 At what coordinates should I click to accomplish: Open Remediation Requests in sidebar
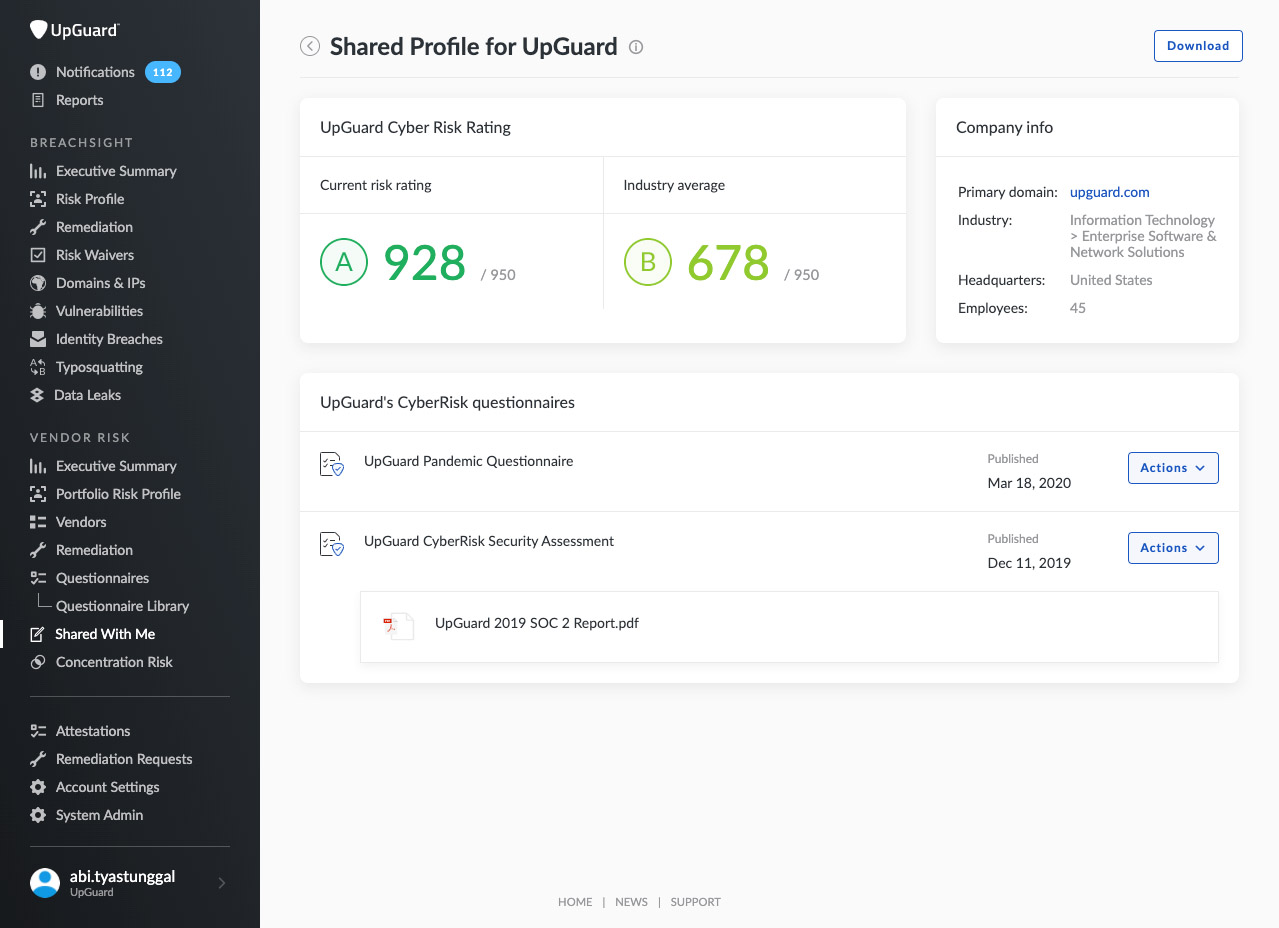pyautogui.click(x=124, y=759)
